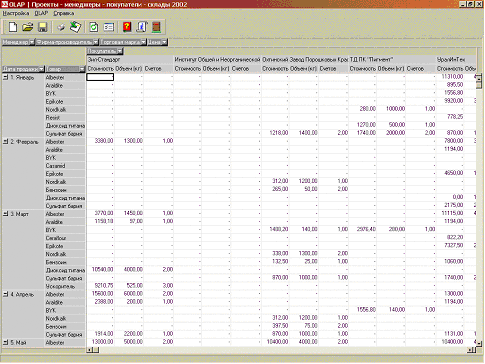Open the Цена filter dropdown arrow
485x364 pixels.
164,42
